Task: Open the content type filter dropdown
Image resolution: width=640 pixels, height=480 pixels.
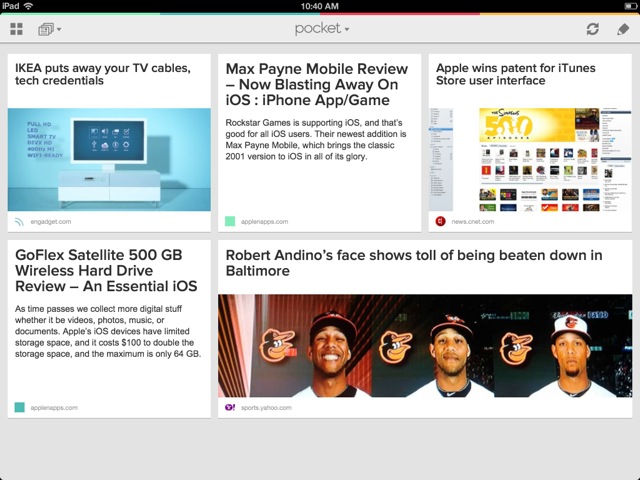Action: pos(50,29)
